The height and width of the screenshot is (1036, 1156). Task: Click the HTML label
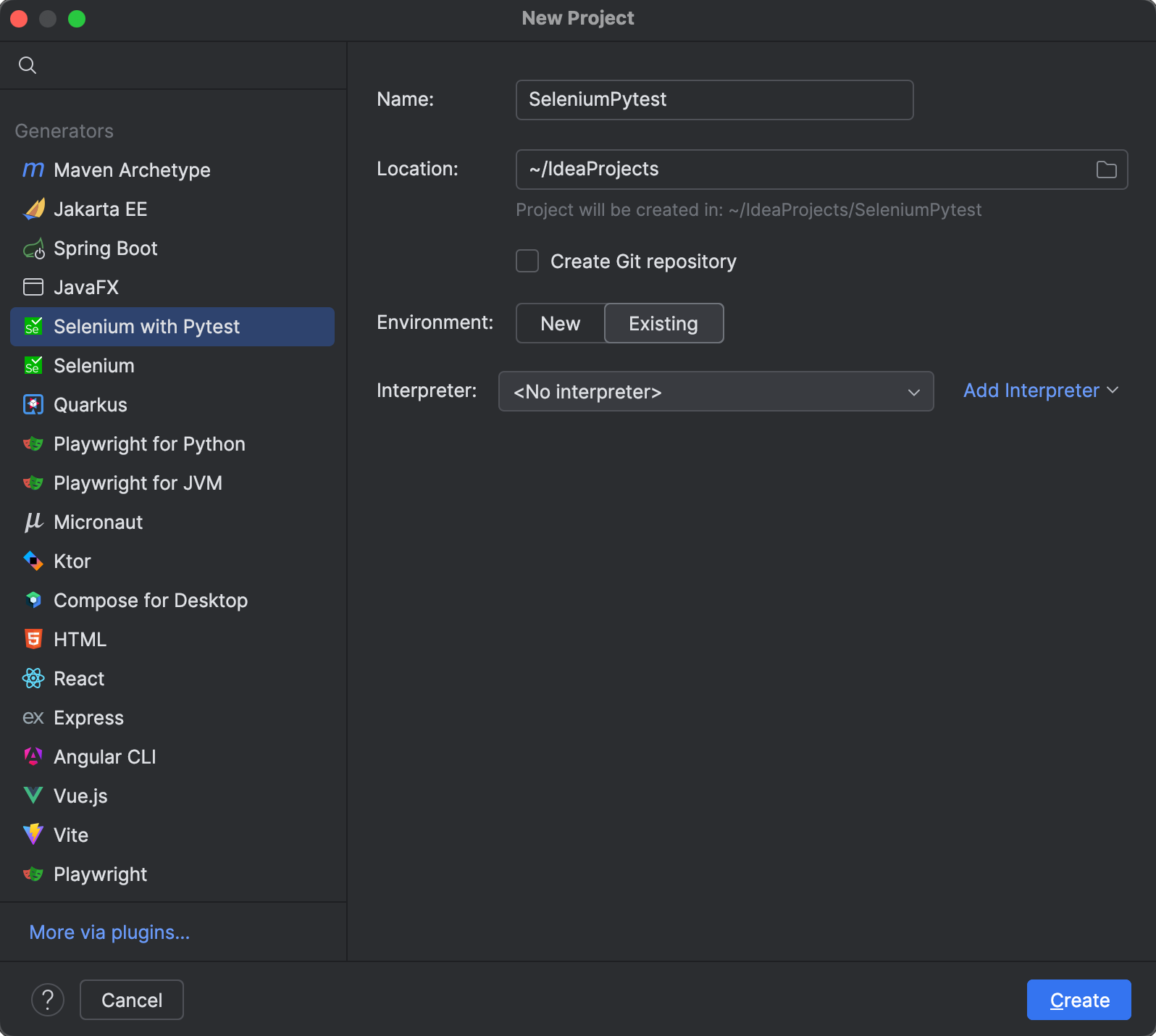coord(80,640)
